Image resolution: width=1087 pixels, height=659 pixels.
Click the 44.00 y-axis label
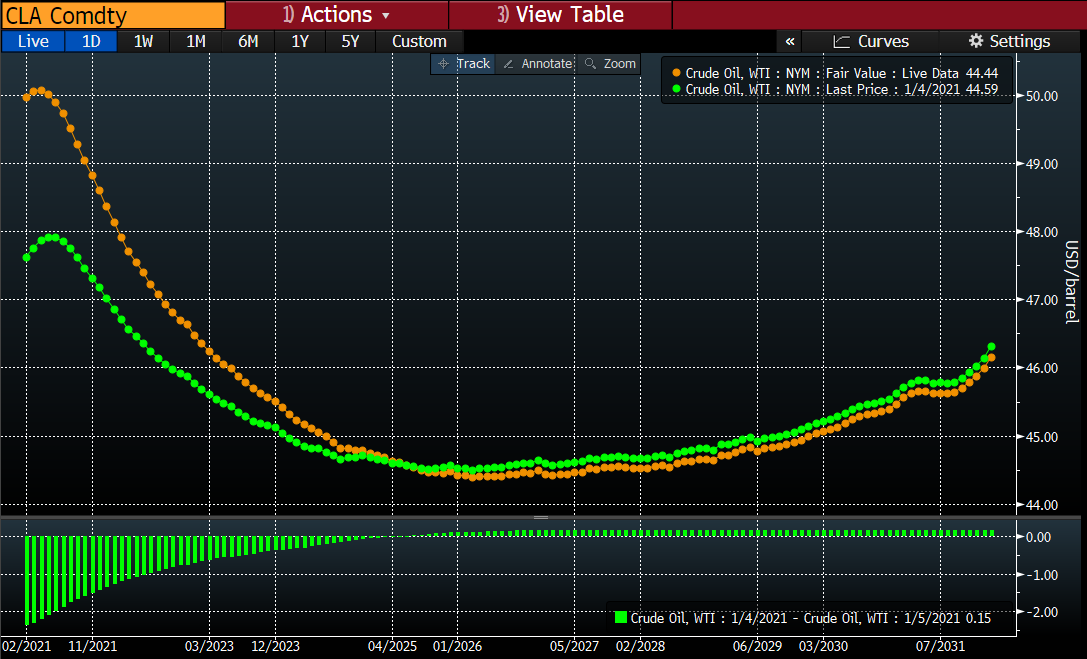[1042, 505]
